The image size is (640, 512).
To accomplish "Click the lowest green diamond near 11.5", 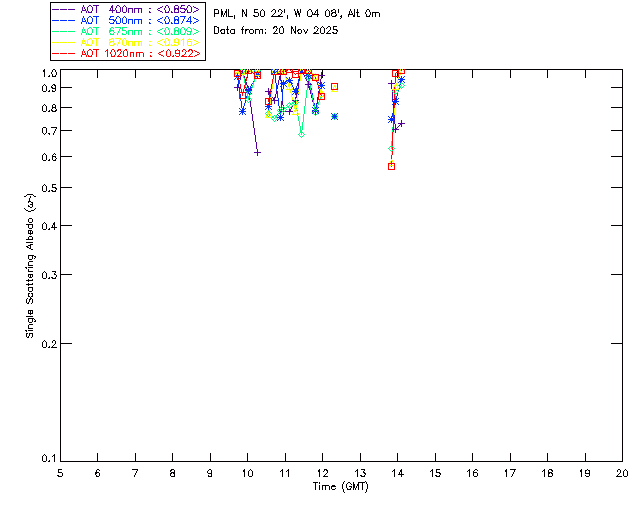I will pyautogui.click(x=301, y=133).
